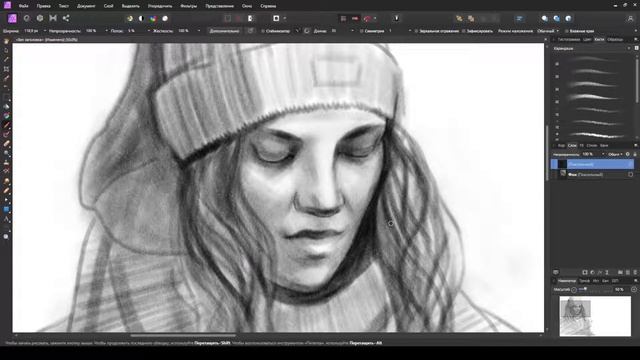This screenshot has width=640, height=360.
Task: Select the Clone Brush tool
Action: [x=6, y=162]
